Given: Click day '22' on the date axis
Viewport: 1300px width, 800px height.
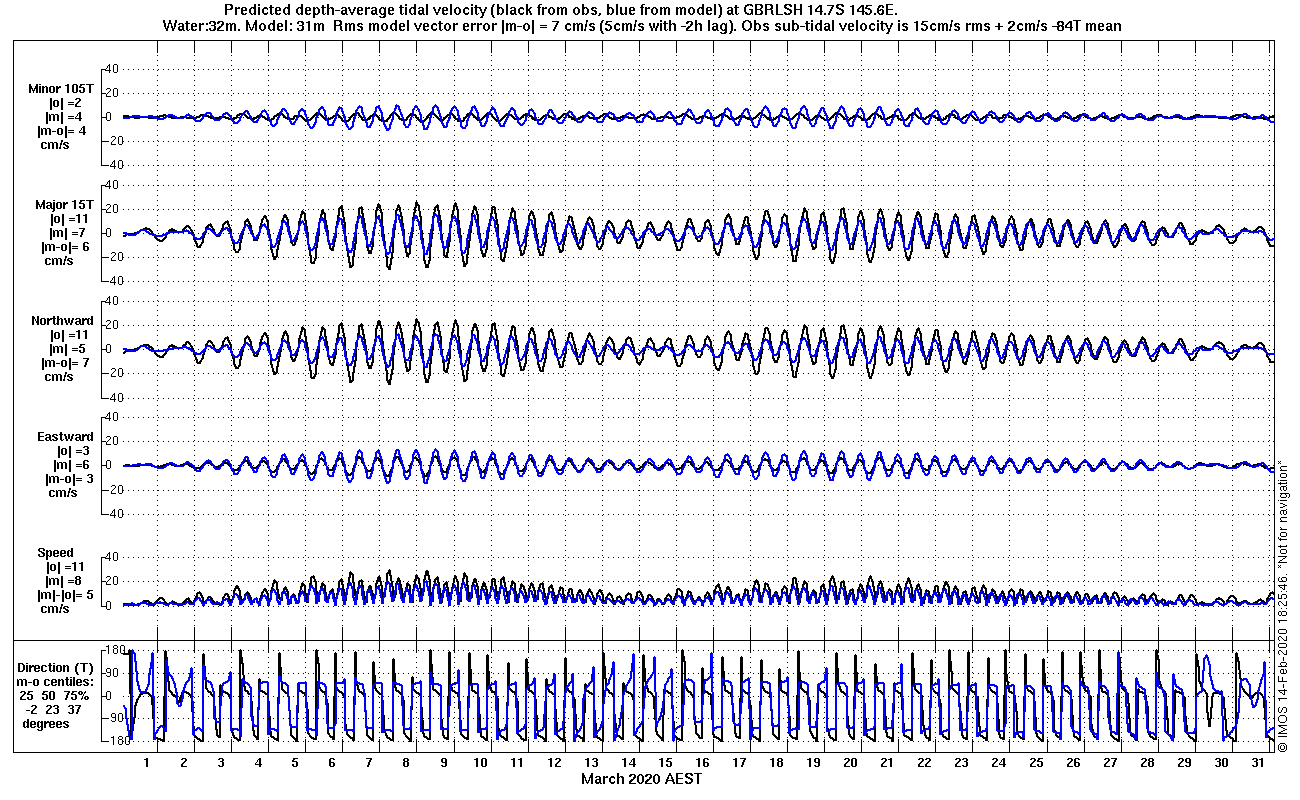Looking at the screenshot, I should 924,763.
